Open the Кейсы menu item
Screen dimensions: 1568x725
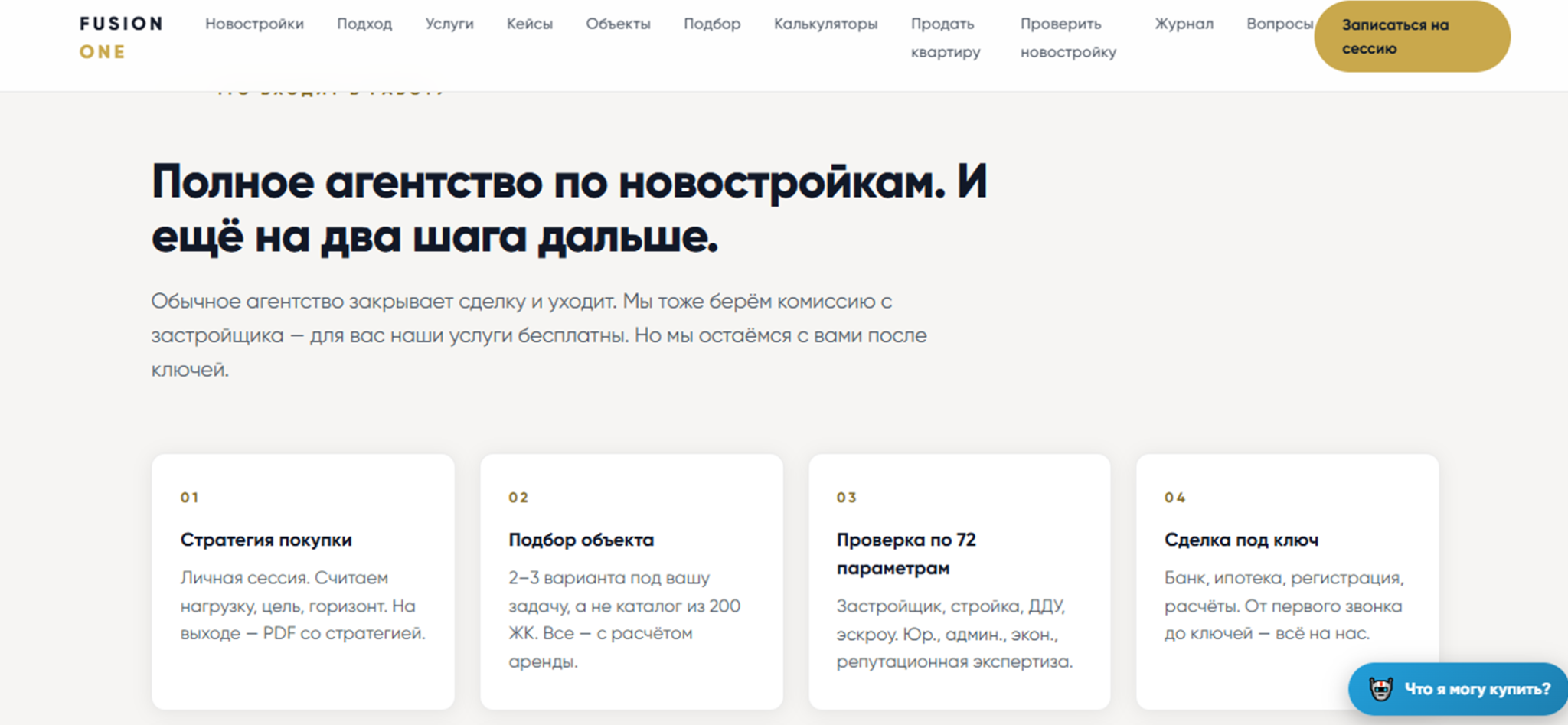tap(529, 24)
